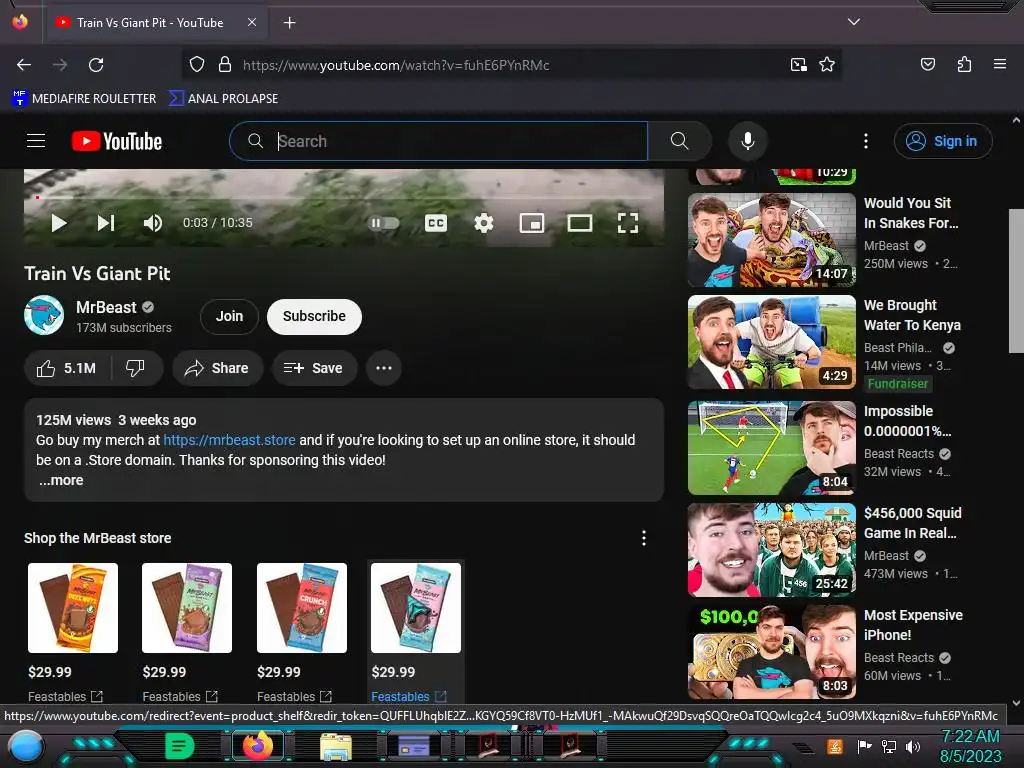The image size is (1024, 768).
Task: Select the orange Feastables chocolate bar thumbnail
Action: (72, 608)
